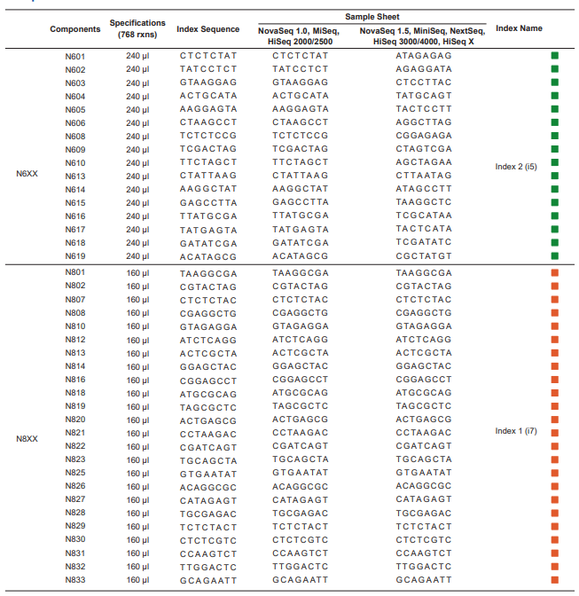Image resolution: width=579 pixels, height=596 pixels.
Task: Select the N8XX group label
Action: pyautogui.click(x=27, y=439)
